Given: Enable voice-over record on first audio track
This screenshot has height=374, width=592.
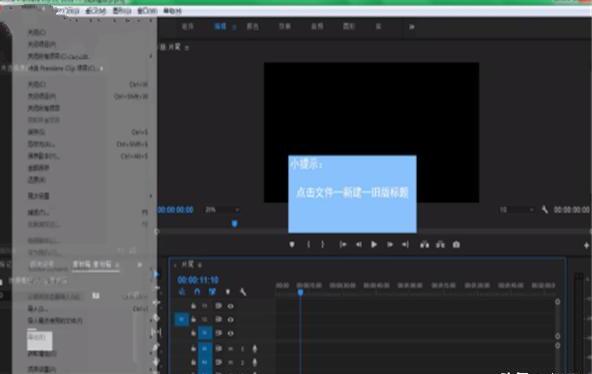Looking at the screenshot, I should tap(255, 349).
